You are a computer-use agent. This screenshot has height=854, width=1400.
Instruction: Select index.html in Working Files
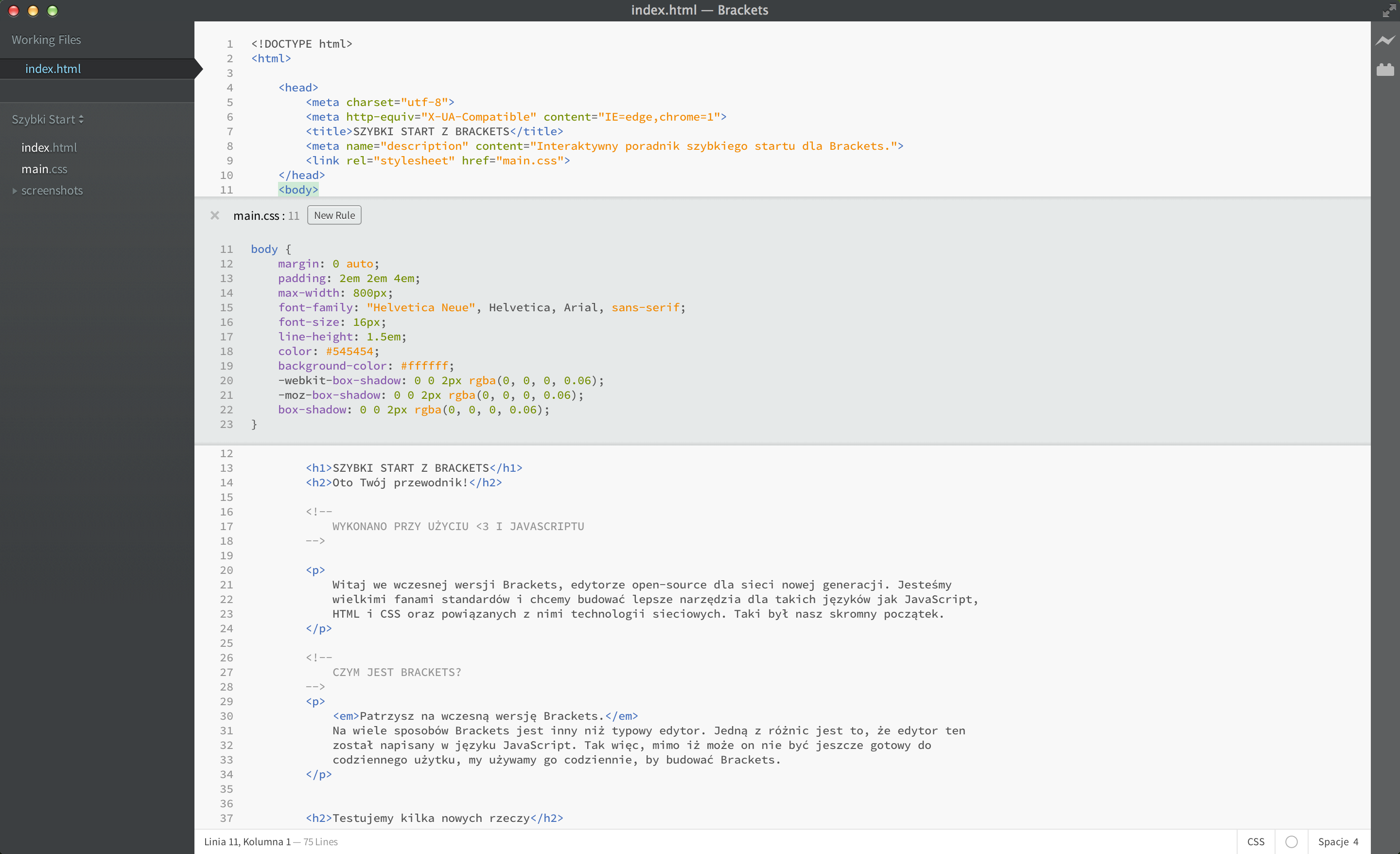click(x=53, y=69)
